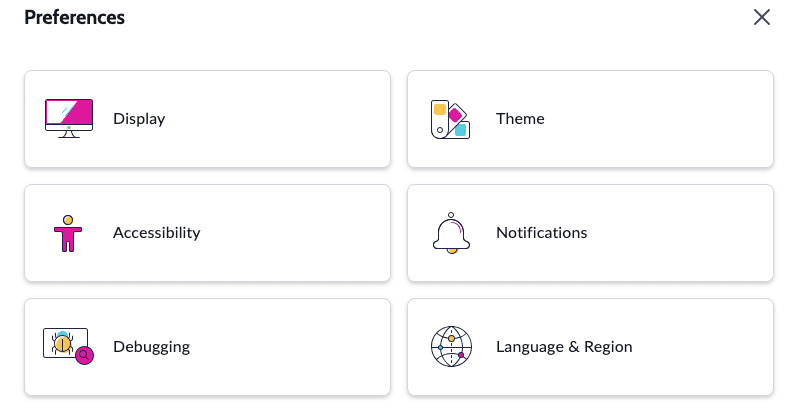Open the Display preferences card
The image size is (789, 413).
207,119
